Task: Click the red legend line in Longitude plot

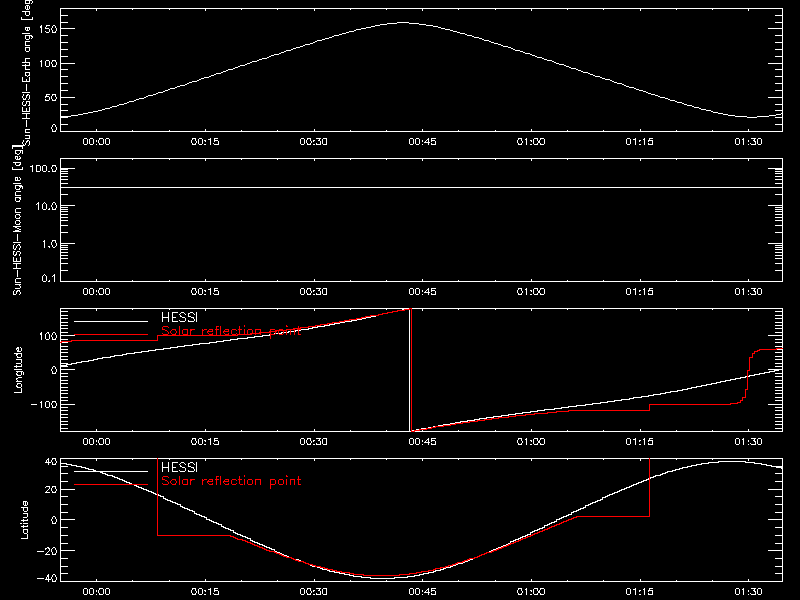Action: point(111,335)
